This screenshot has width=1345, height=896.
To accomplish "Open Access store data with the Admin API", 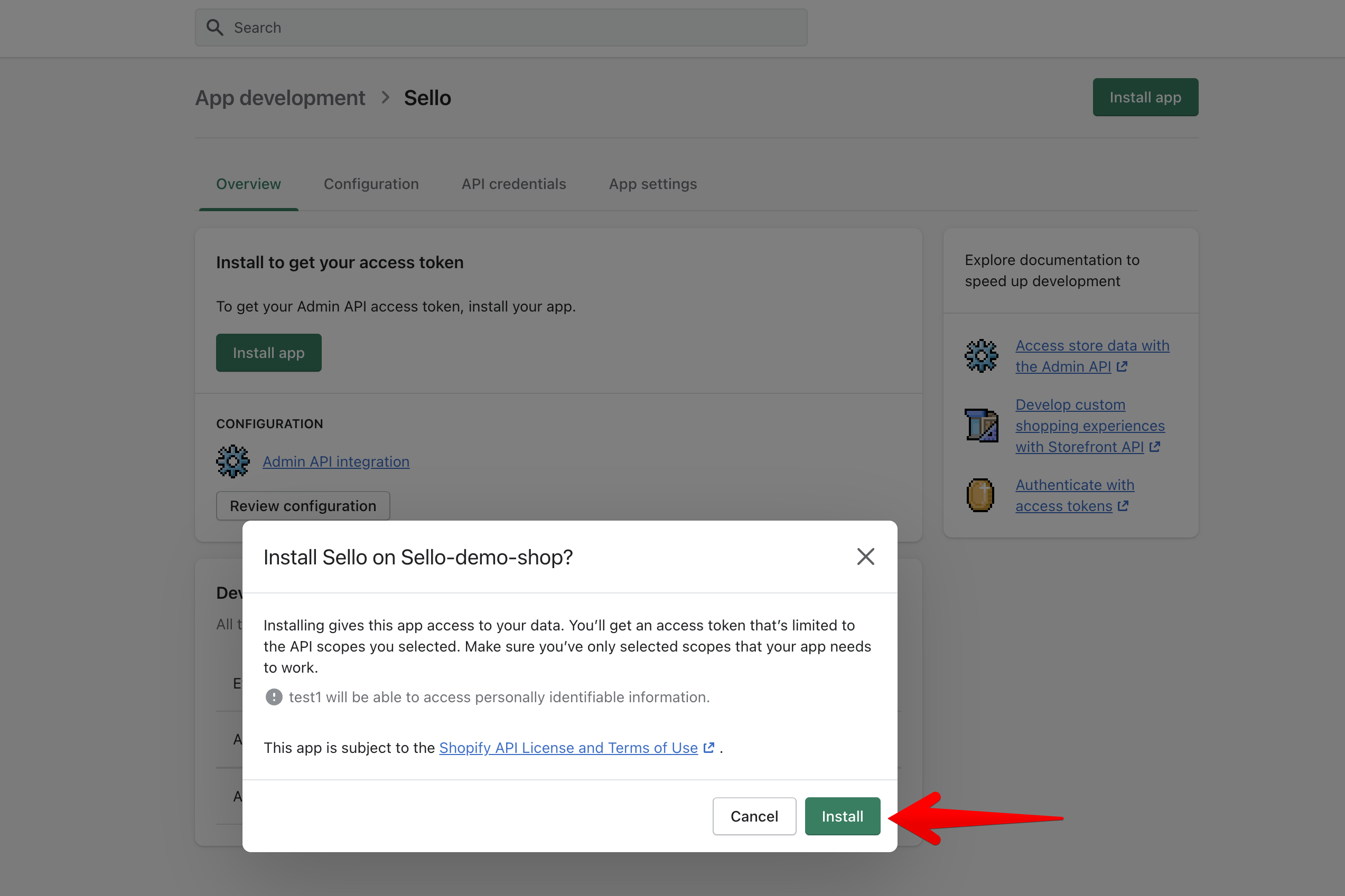I will (1092, 356).
